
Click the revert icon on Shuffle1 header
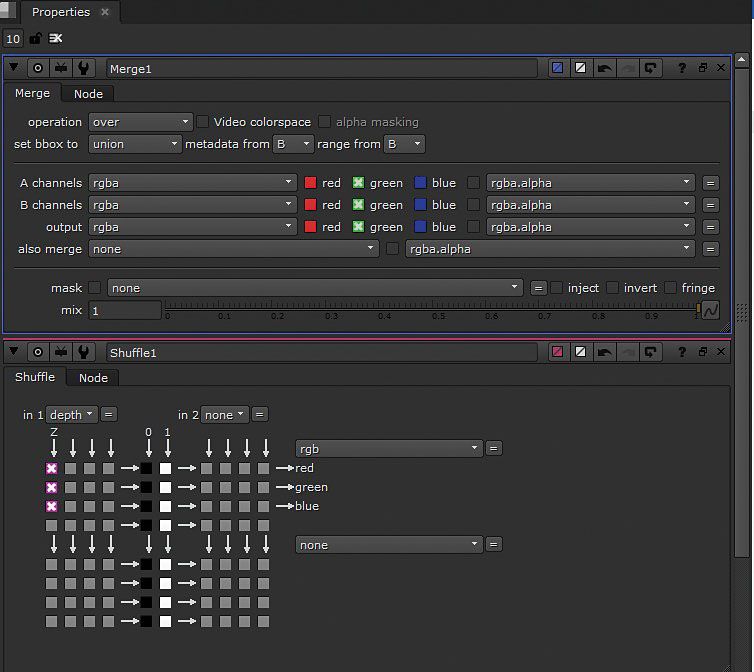point(651,352)
